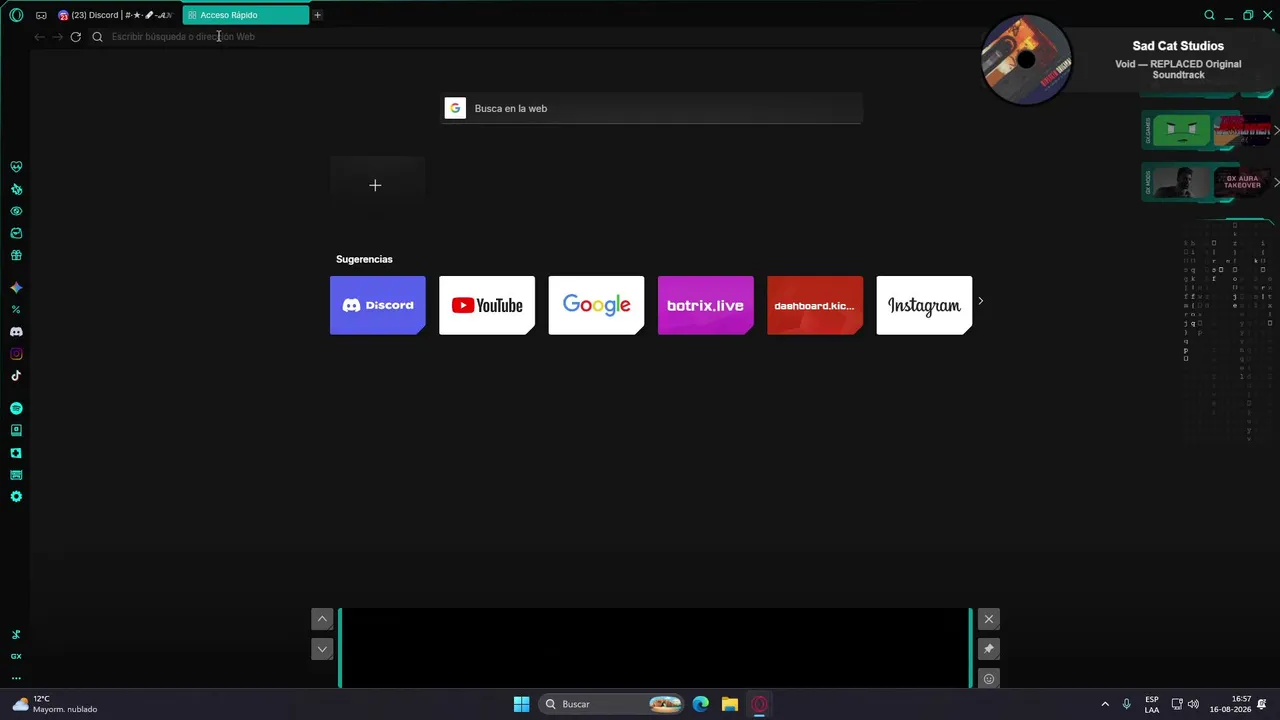Click the up arrow beside bottom panel
The width and height of the screenshot is (1280, 720).
click(322, 619)
